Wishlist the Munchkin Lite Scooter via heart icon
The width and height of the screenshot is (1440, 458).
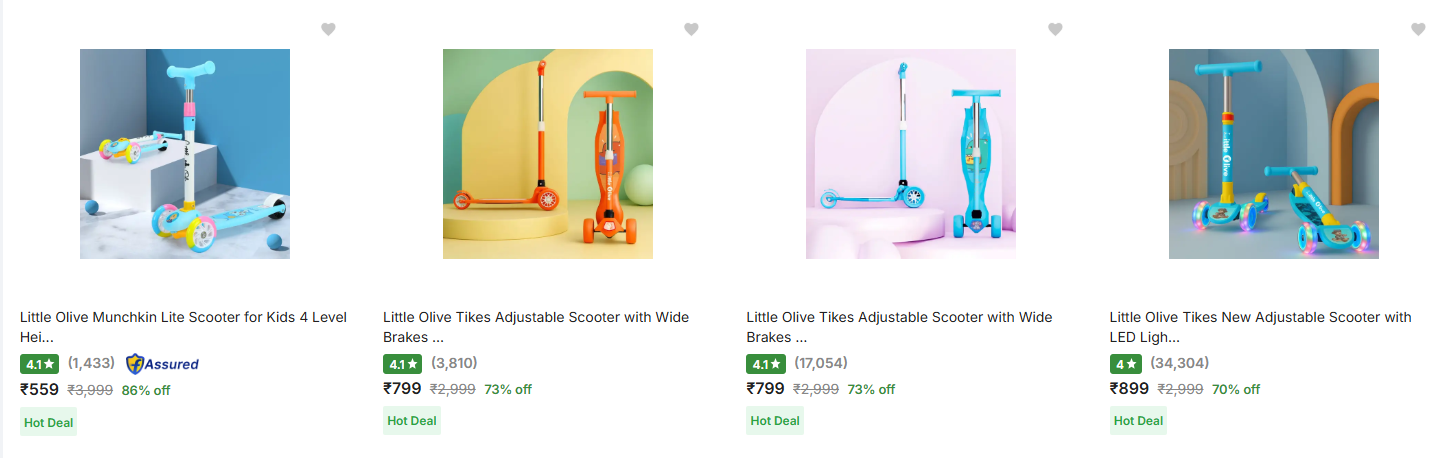(328, 30)
